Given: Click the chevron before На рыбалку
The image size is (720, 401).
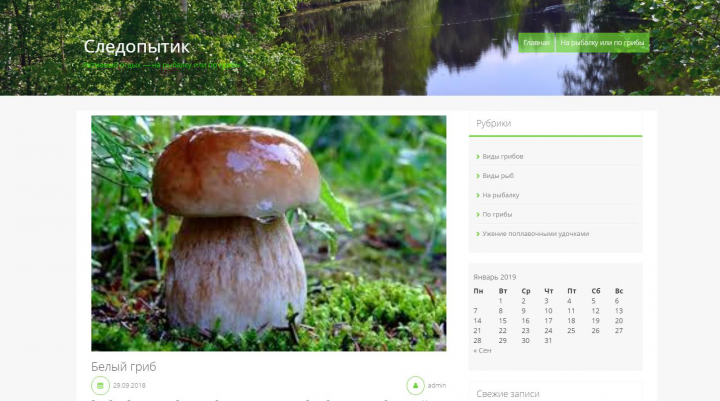Looking at the screenshot, I should click(x=478, y=195).
